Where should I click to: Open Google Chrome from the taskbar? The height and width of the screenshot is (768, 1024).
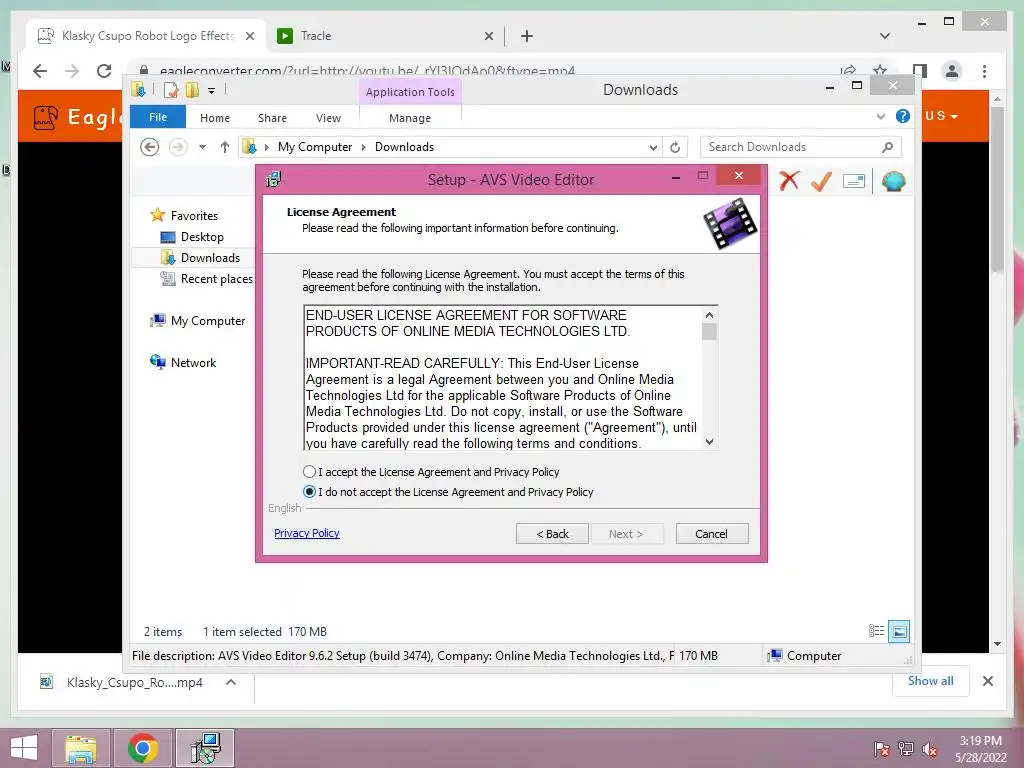(x=143, y=748)
